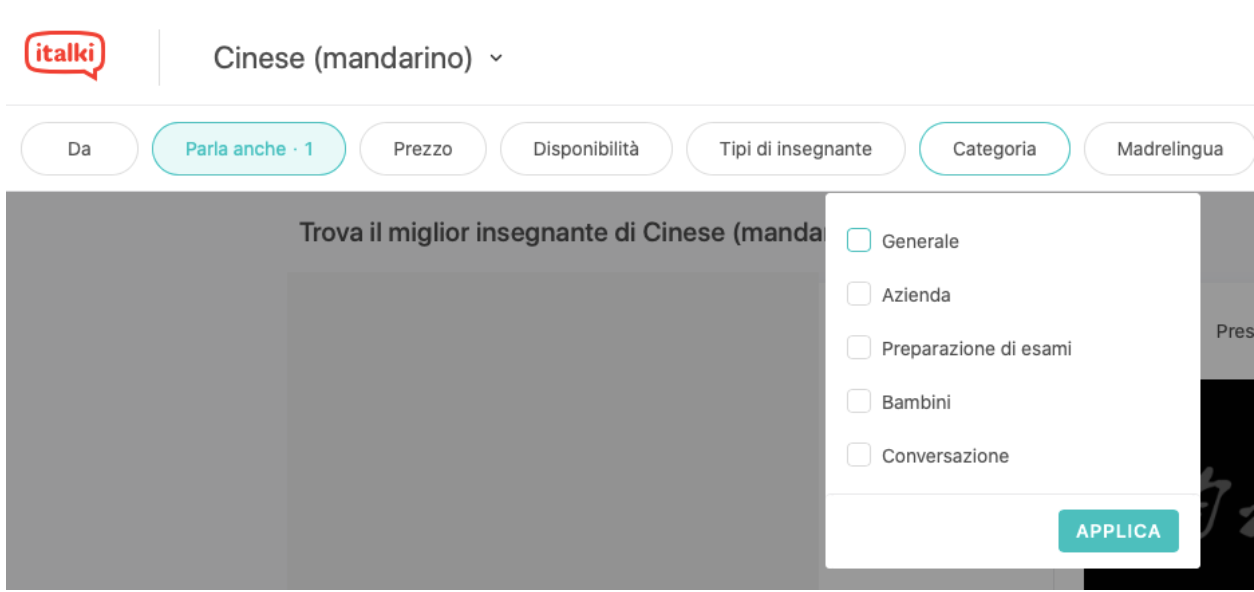Viewport: 1254px width, 592px height.
Task: Expand the Cinese (mandarino) language chevron
Action: [496, 58]
